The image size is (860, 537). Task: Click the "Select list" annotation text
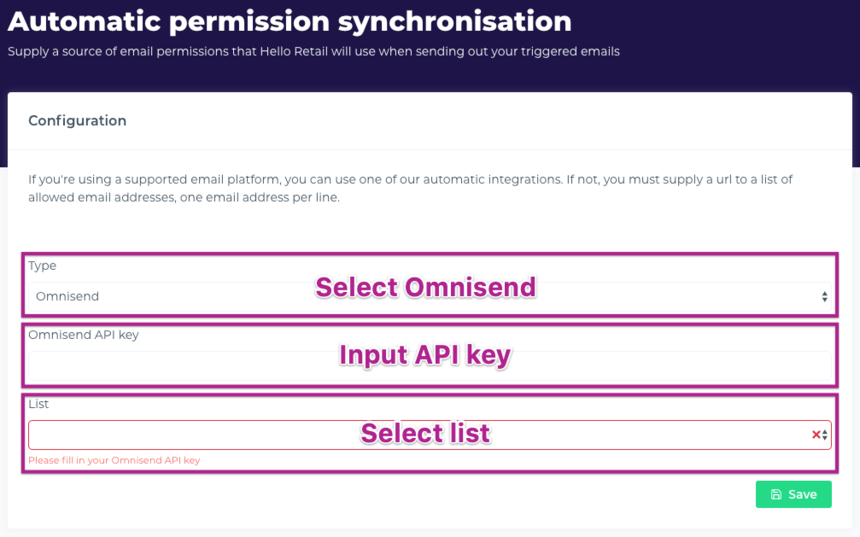[x=425, y=433]
